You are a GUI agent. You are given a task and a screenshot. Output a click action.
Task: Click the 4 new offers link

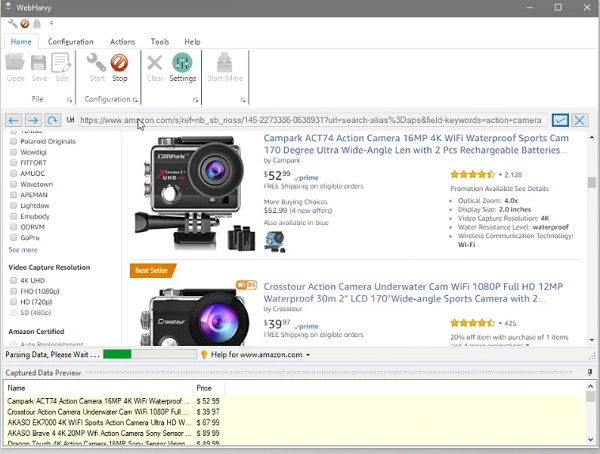coord(311,211)
